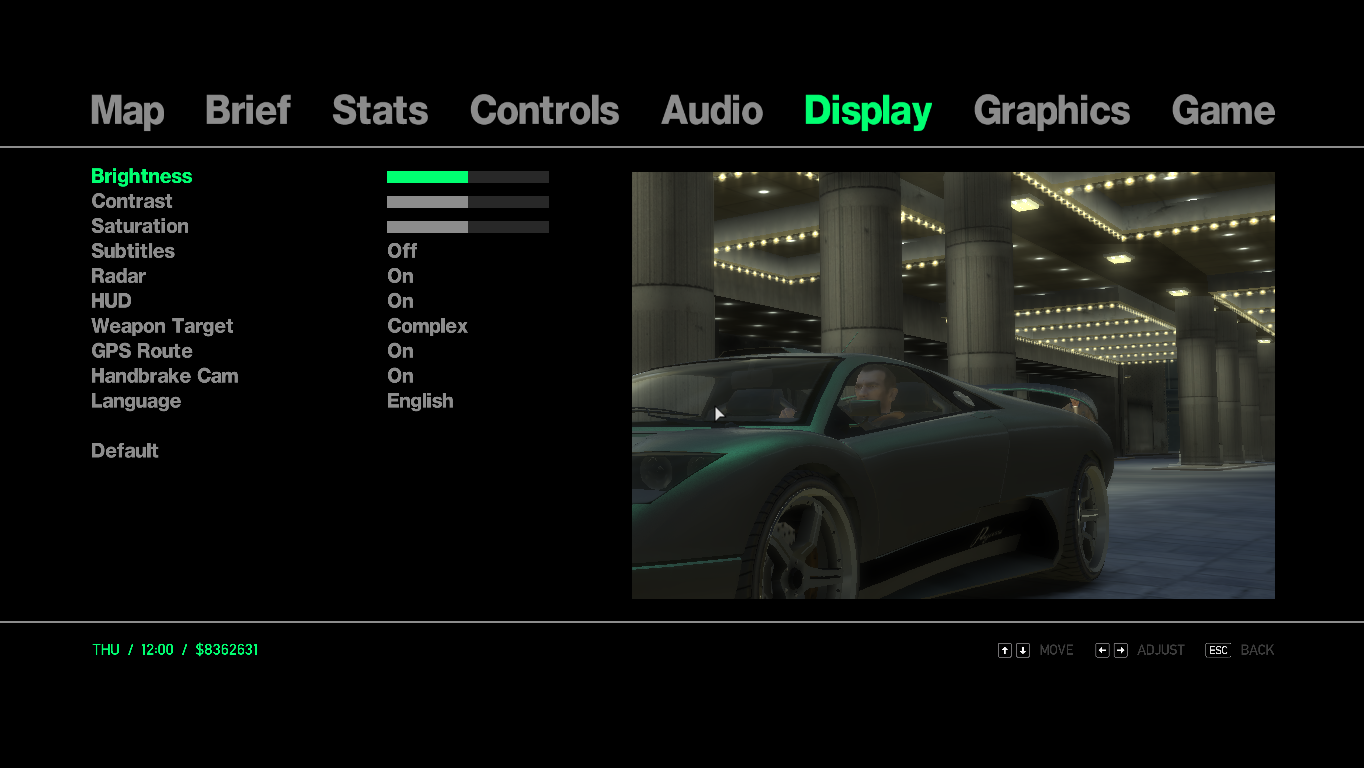Image resolution: width=1364 pixels, height=768 pixels.
Task: Switch to the Game tab
Action: tap(1223, 110)
